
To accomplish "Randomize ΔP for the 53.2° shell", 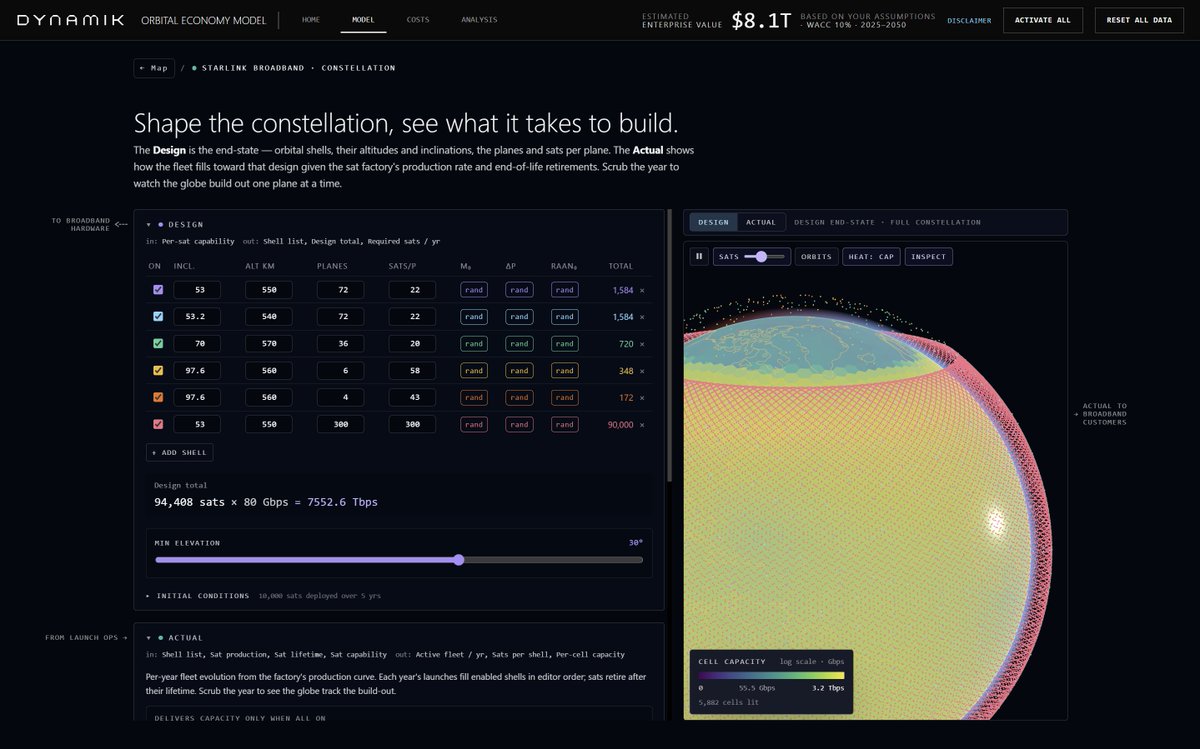I will [x=519, y=317].
